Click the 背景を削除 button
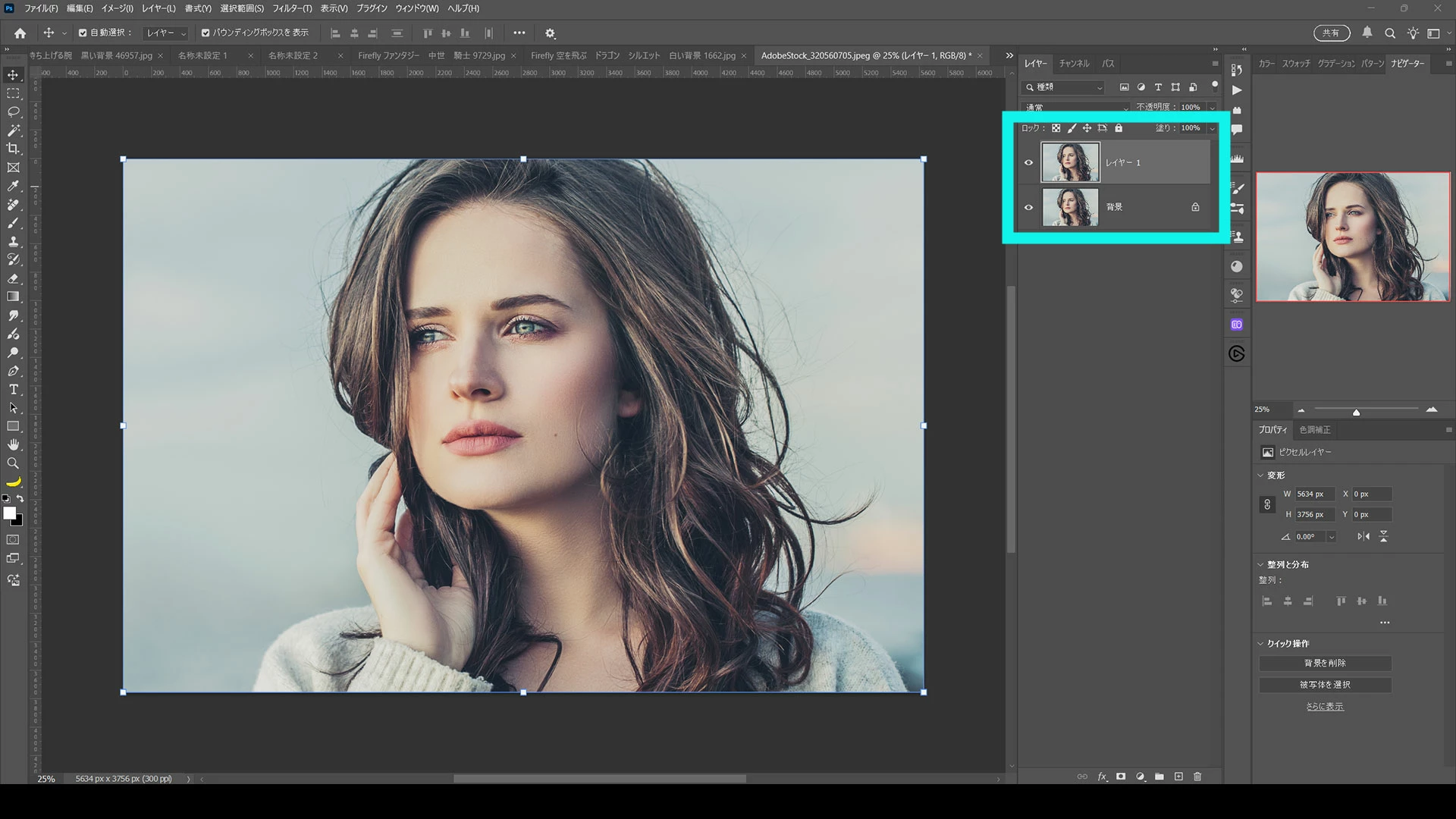 (x=1325, y=663)
